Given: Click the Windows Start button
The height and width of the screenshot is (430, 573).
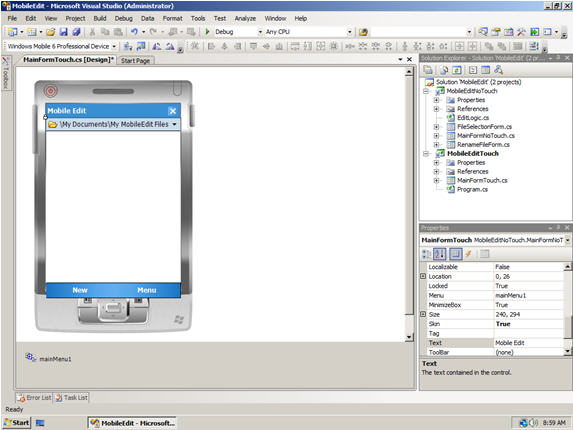Looking at the screenshot, I should point(16,423).
